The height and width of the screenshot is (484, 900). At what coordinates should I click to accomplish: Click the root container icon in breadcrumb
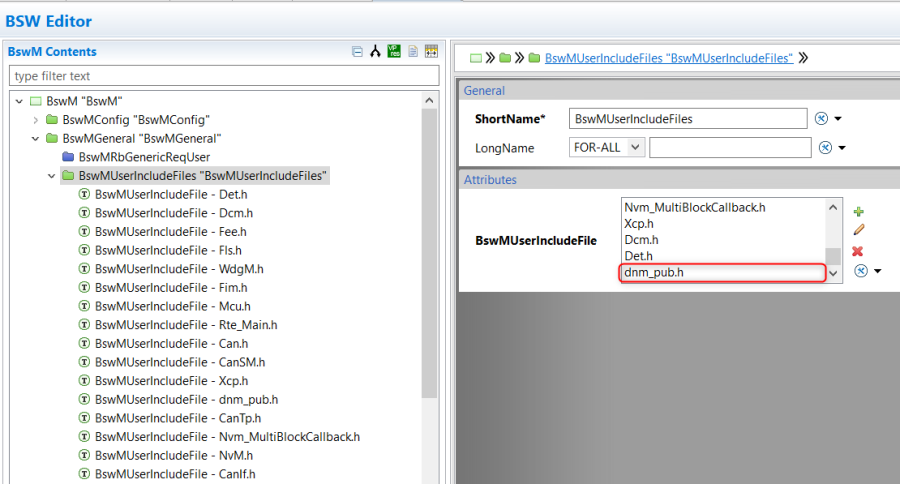click(476, 58)
